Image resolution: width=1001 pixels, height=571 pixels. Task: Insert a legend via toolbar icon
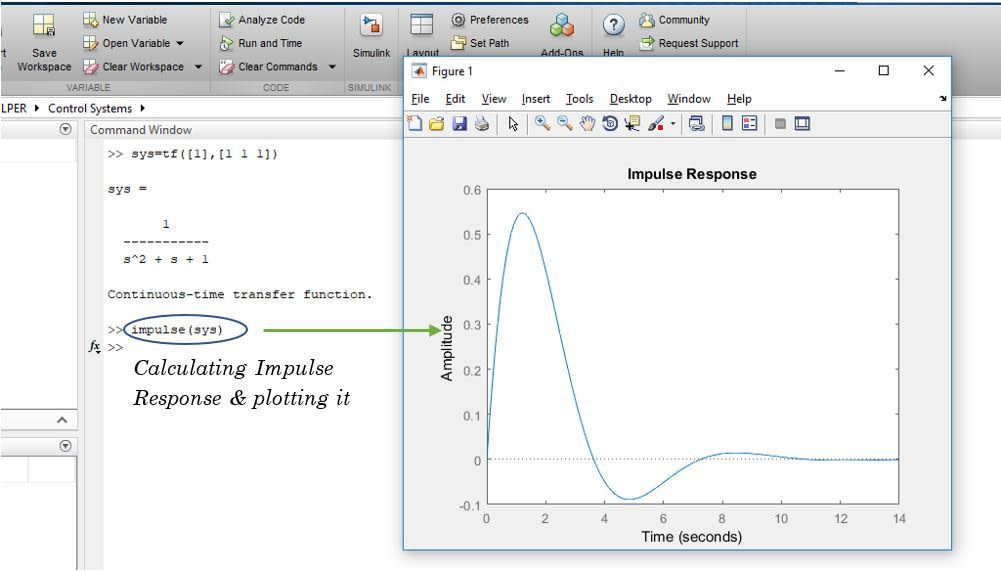click(x=749, y=123)
